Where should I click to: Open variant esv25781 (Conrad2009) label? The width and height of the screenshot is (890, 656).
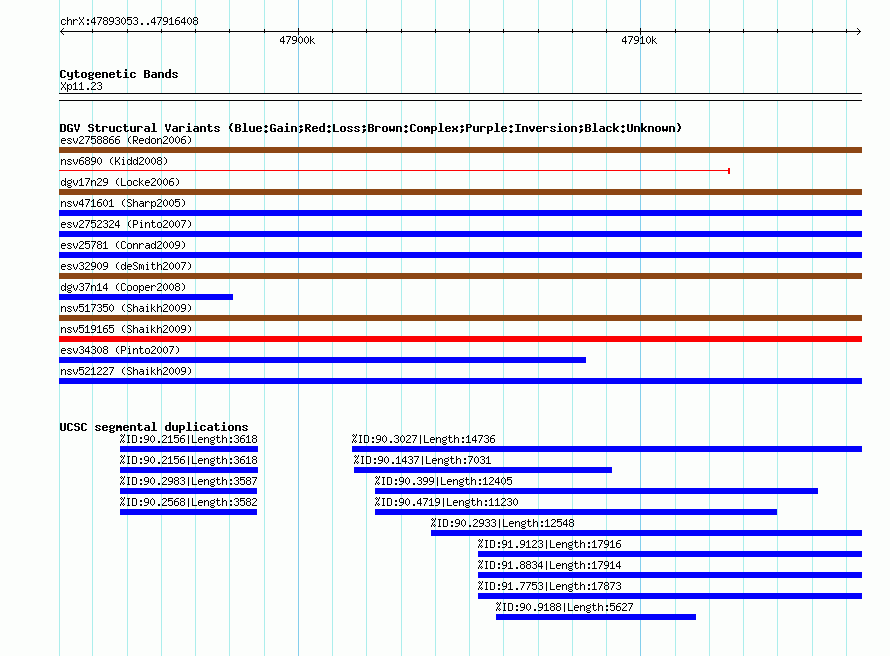click(x=123, y=245)
